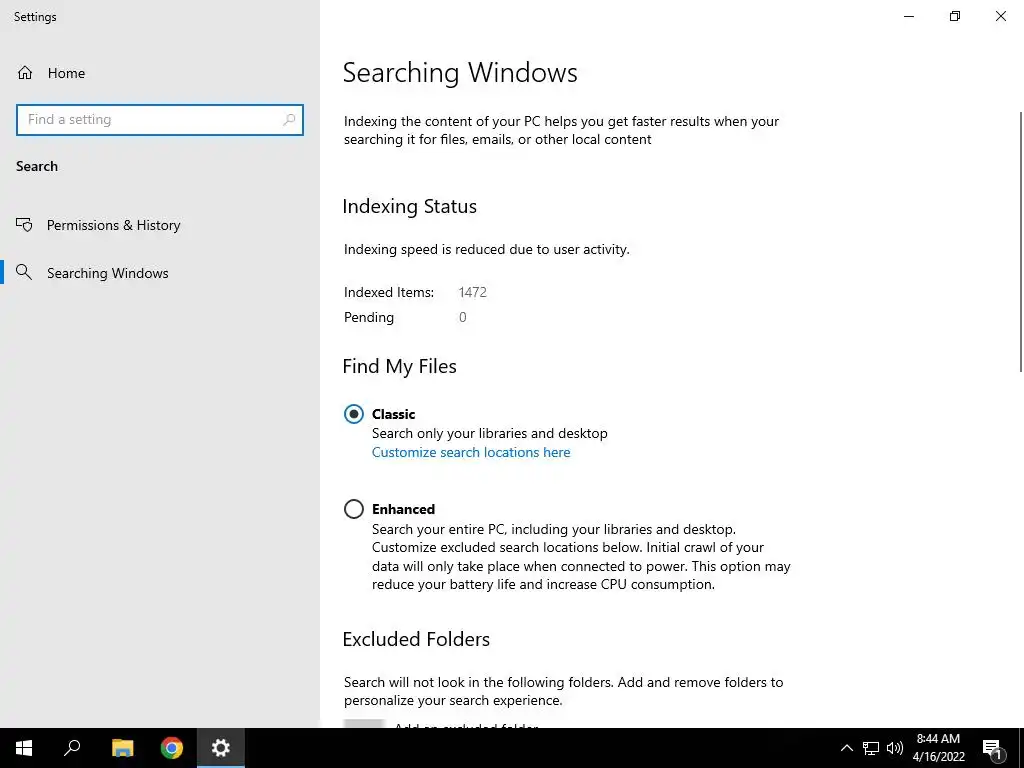Open the notification action center icon
Viewport: 1024px width, 768px height.
(x=992, y=748)
